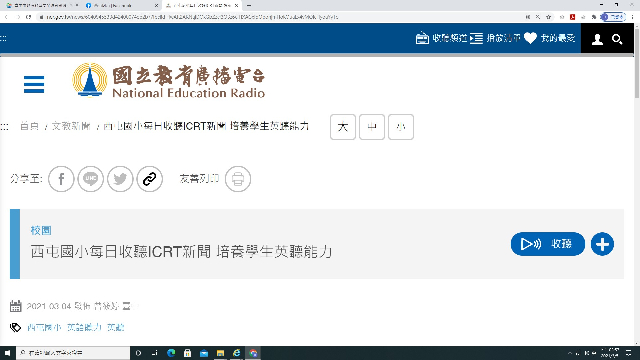This screenshot has height=360, width=640.
Task: Open the blue hamburger menu
Action: [34, 84]
